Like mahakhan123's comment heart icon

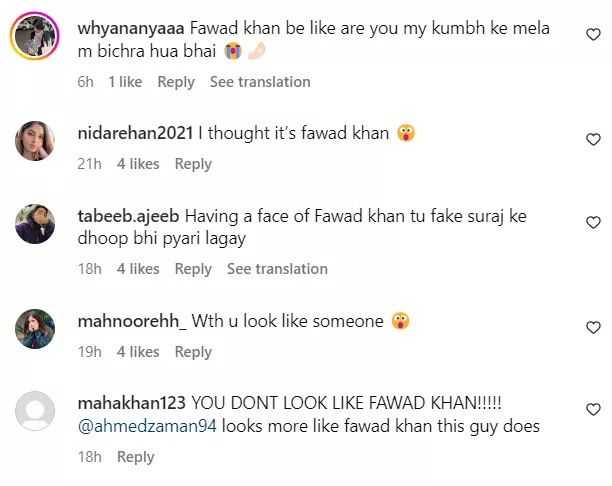click(592, 410)
